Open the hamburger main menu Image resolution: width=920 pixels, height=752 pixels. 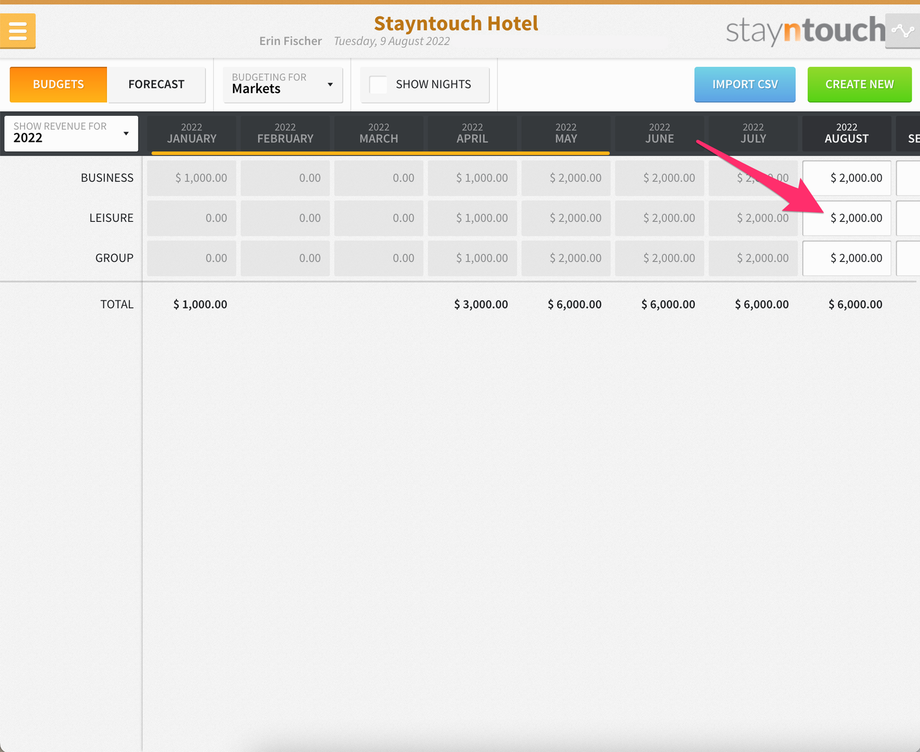(x=18, y=31)
